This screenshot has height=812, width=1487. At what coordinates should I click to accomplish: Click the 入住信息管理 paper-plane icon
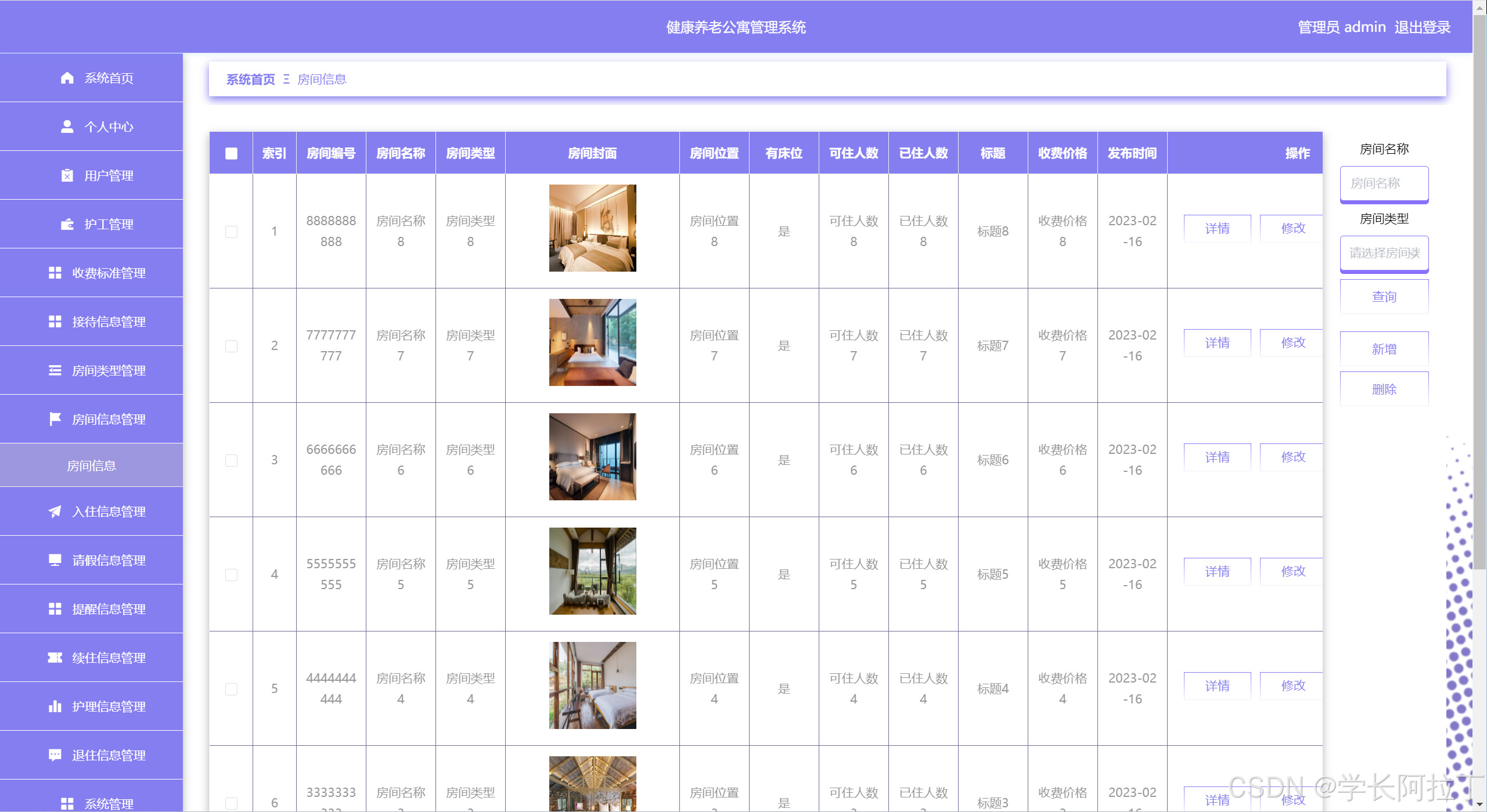click(x=55, y=511)
